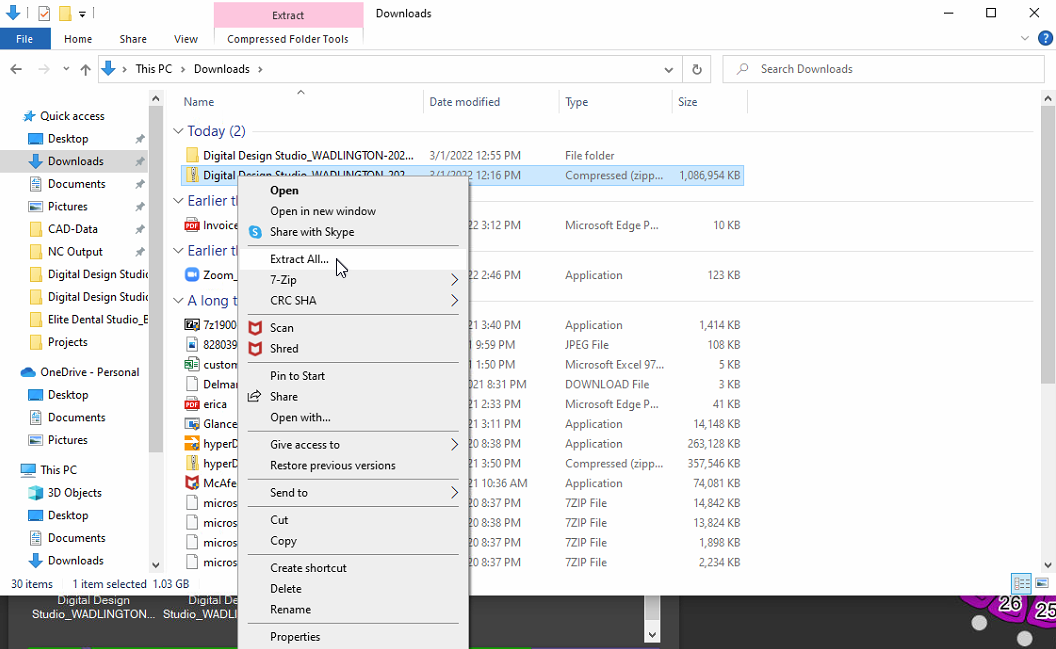Select the Digital Design Studio File folder row
The height and width of the screenshot is (649, 1056).
click(x=462, y=156)
